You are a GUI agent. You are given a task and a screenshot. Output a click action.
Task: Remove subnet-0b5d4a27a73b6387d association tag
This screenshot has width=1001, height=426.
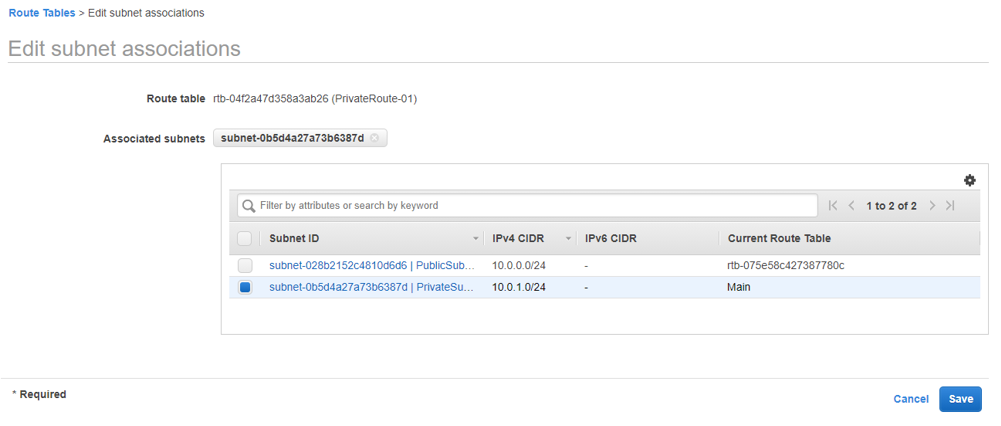click(x=375, y=138)
